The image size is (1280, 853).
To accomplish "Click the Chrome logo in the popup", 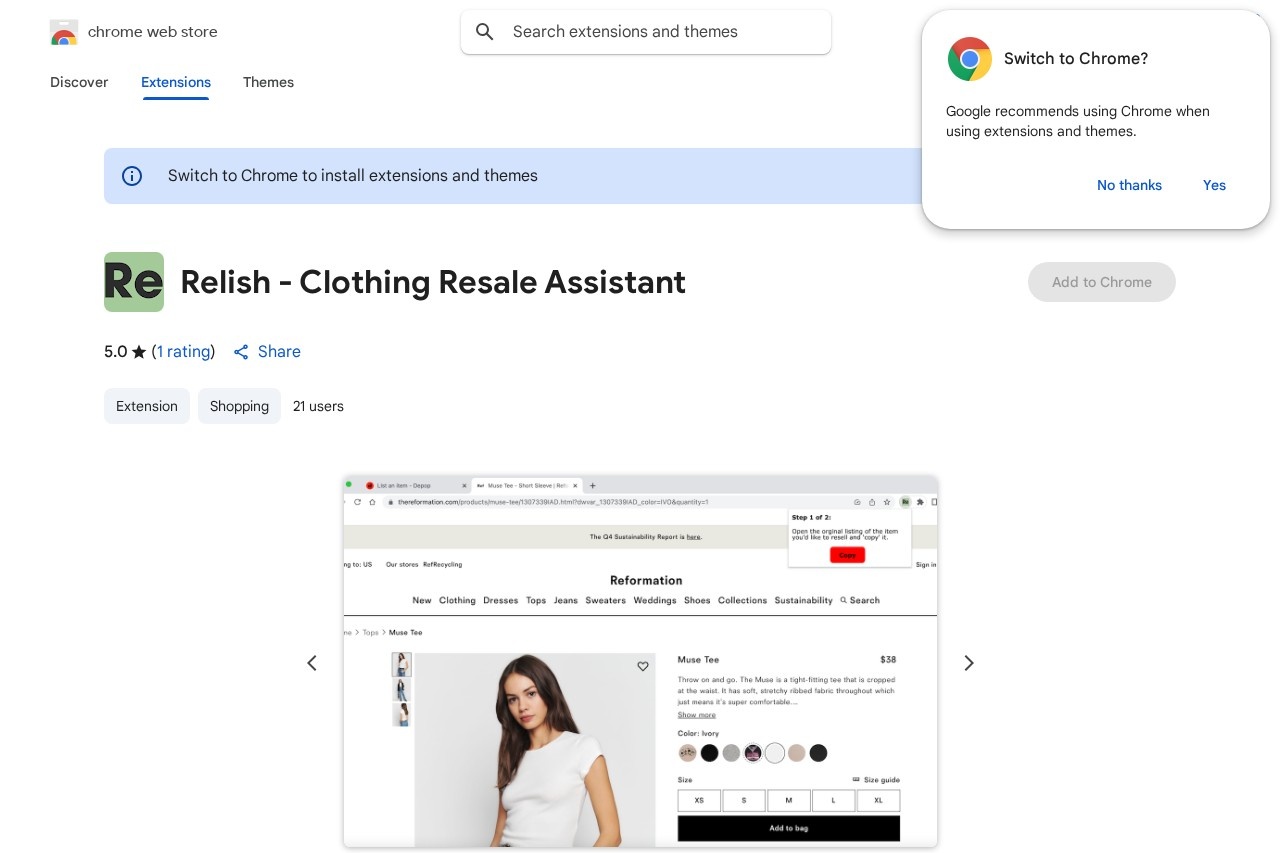I will (x=970, y=59).
